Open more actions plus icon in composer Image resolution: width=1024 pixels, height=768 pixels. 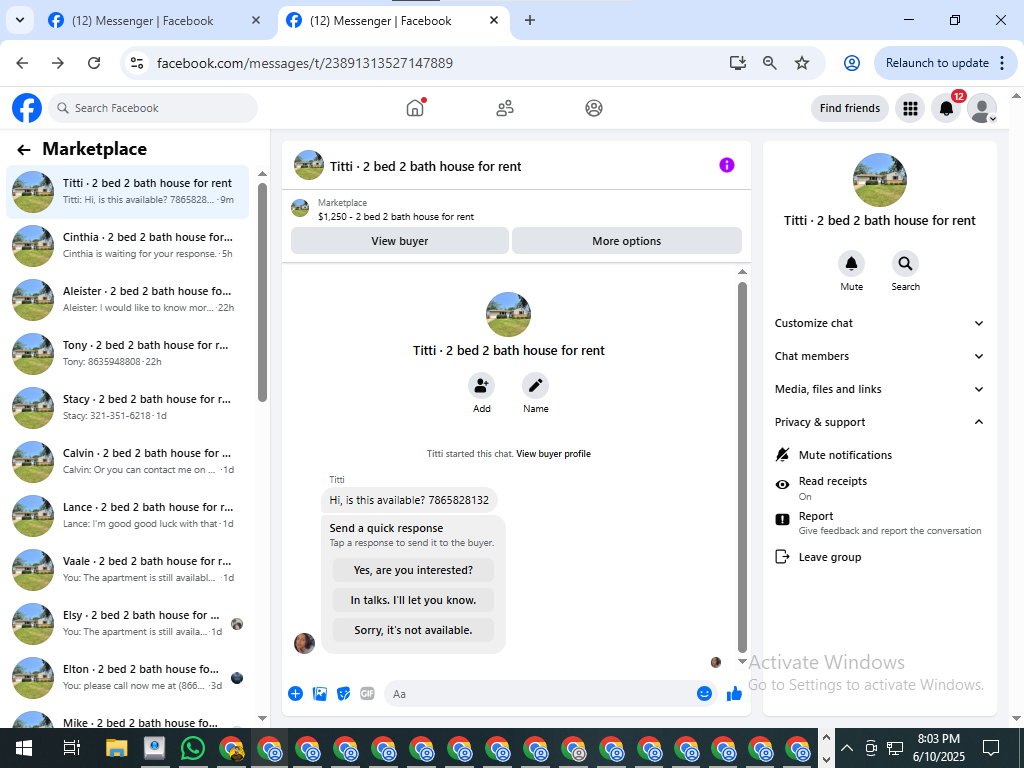pyautogui.click(x=295, y=694)
